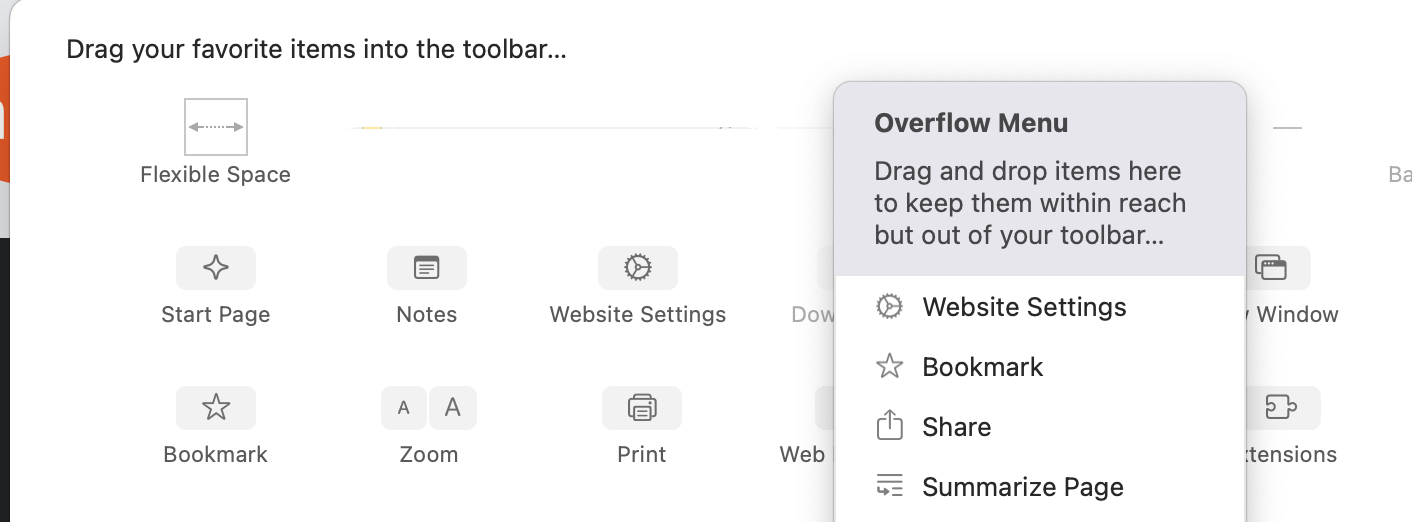The image size is (1412, 522).
Task: Pick the Website Settings gear in the palette
Action: [x=638, y=268]
